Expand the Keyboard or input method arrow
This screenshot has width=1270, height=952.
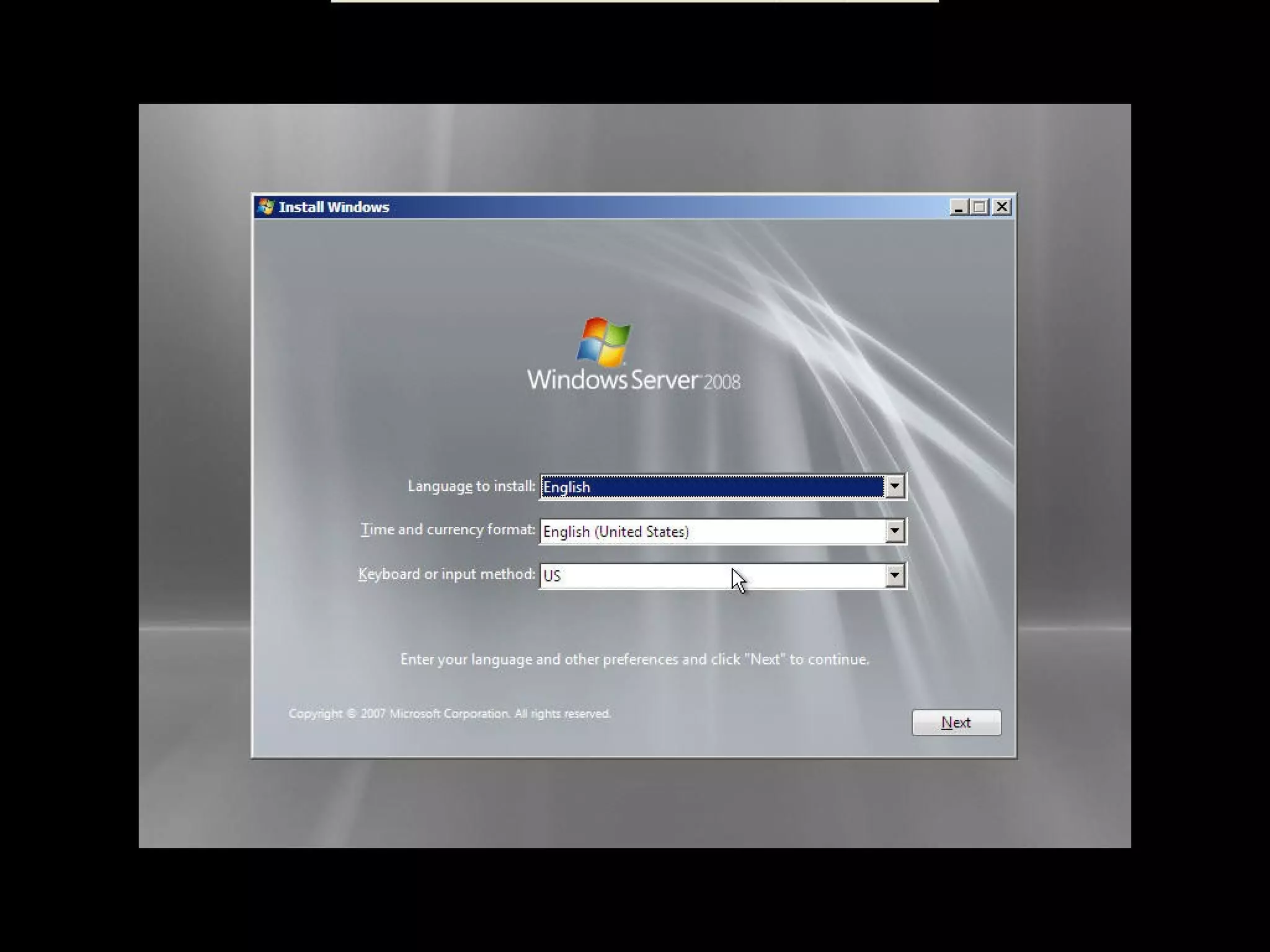click(x=894, y=576)
